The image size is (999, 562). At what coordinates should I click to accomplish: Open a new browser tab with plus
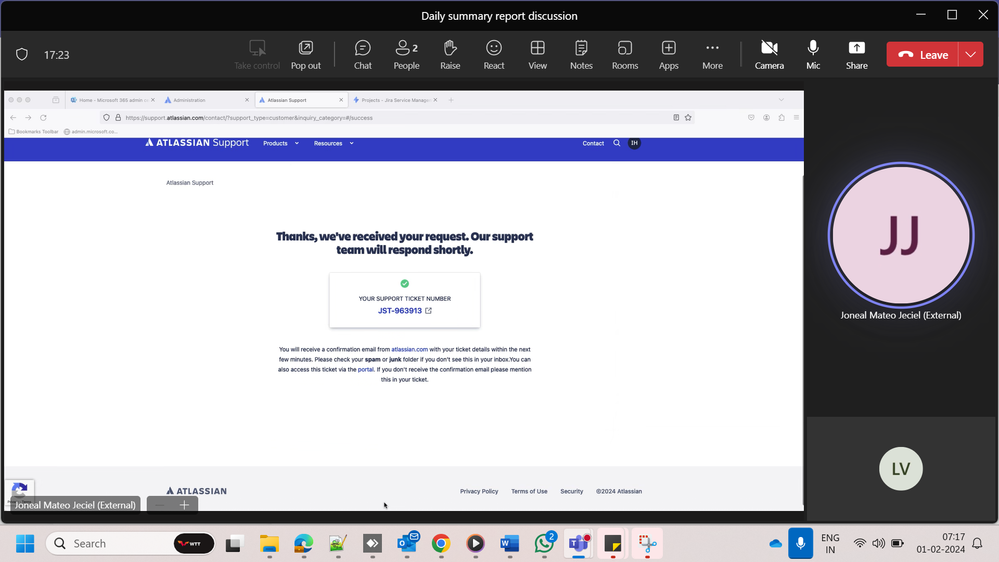tap(450, 100)
